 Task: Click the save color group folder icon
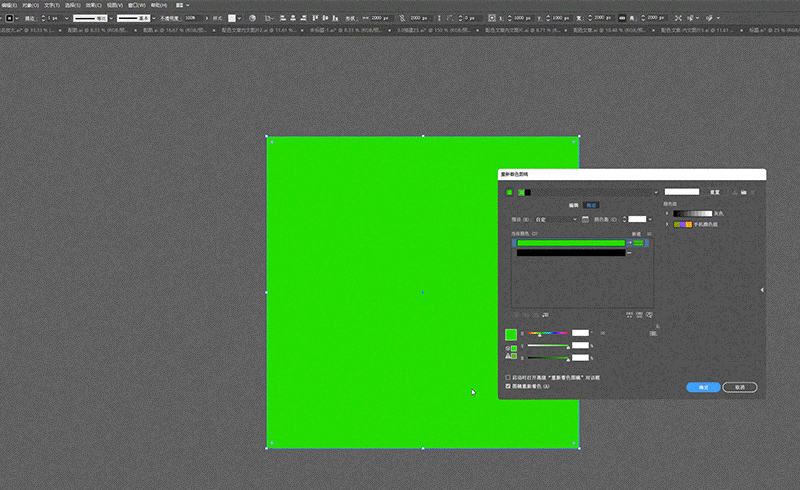click(743, 192)
